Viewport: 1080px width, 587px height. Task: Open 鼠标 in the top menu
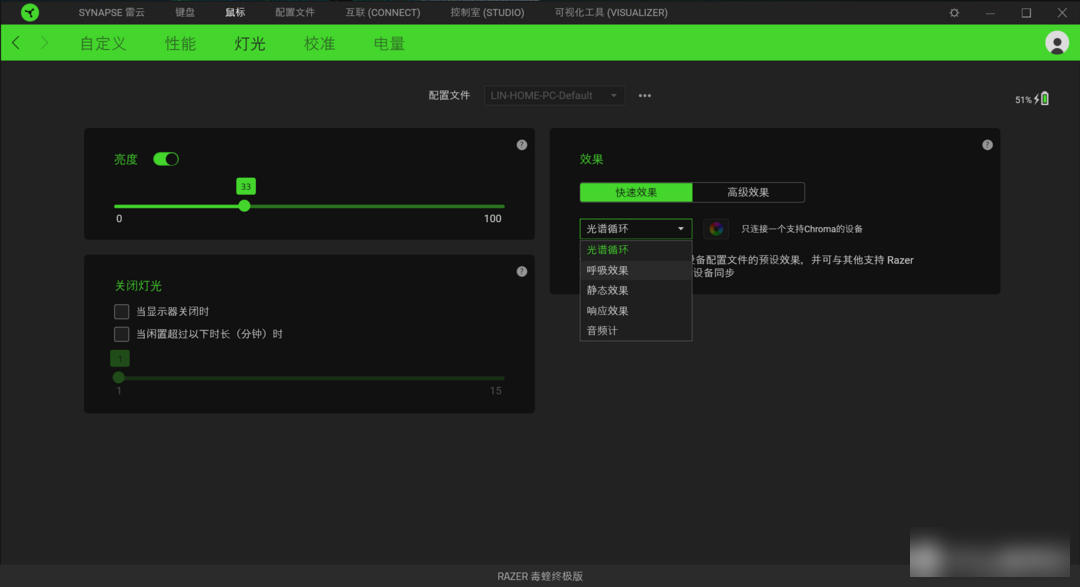tap(235, 12)
